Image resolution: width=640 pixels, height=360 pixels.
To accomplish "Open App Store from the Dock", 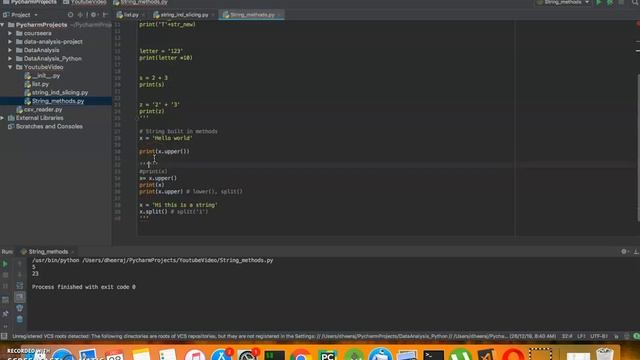I will coord(221,355).
